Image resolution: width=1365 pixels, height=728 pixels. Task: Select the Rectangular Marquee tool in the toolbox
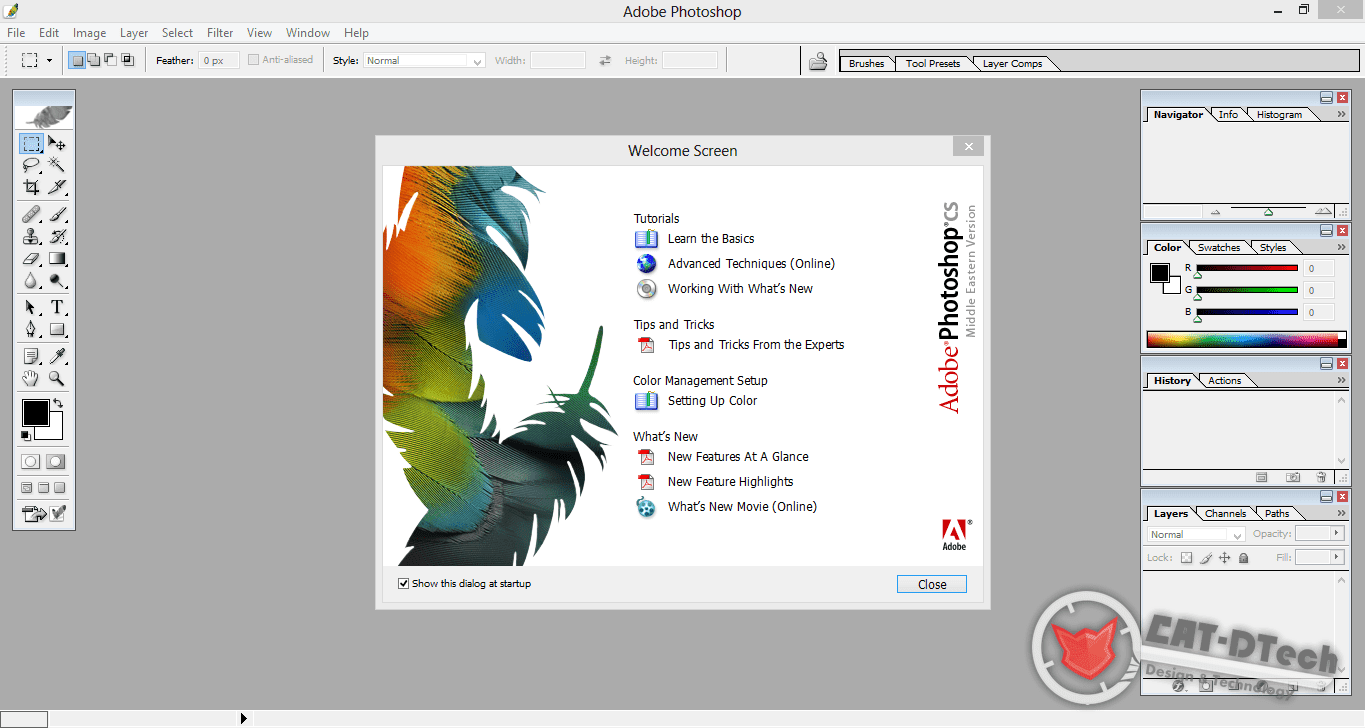[31, 143]
